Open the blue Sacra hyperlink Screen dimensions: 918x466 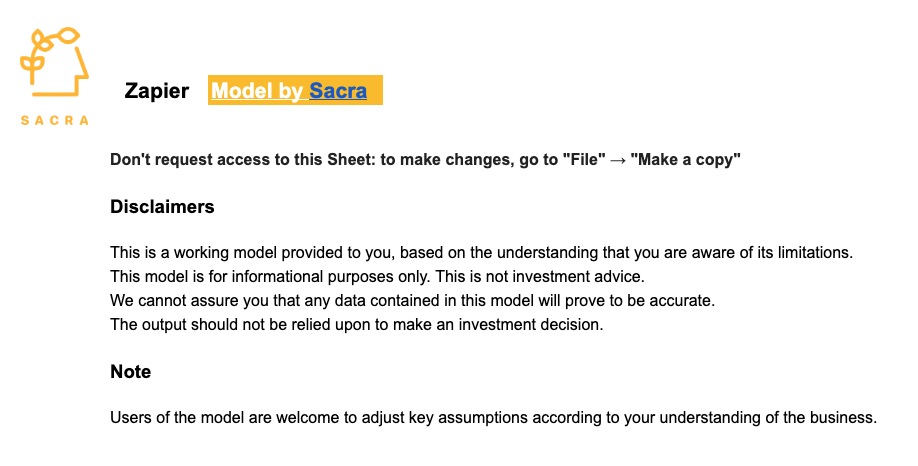coord(338,91)
